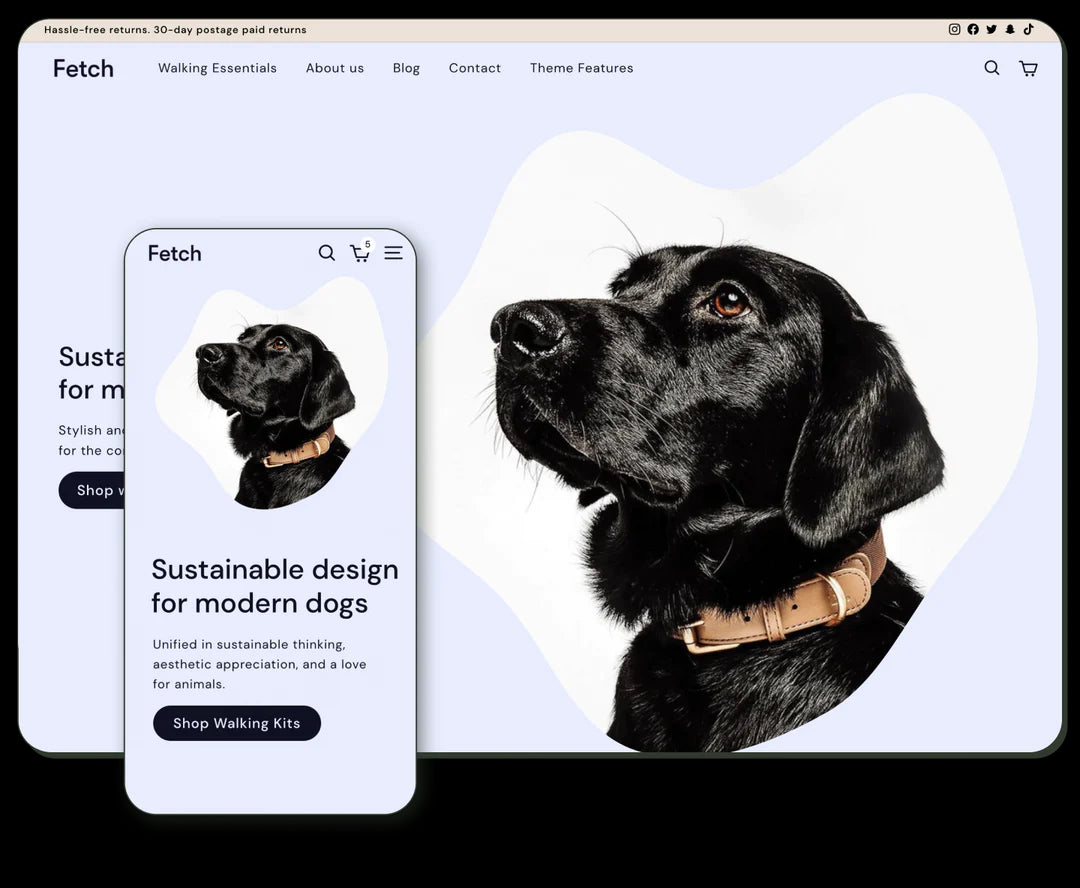
Task: Open the Instagram social icon
Action: click(x=954, y=29)
